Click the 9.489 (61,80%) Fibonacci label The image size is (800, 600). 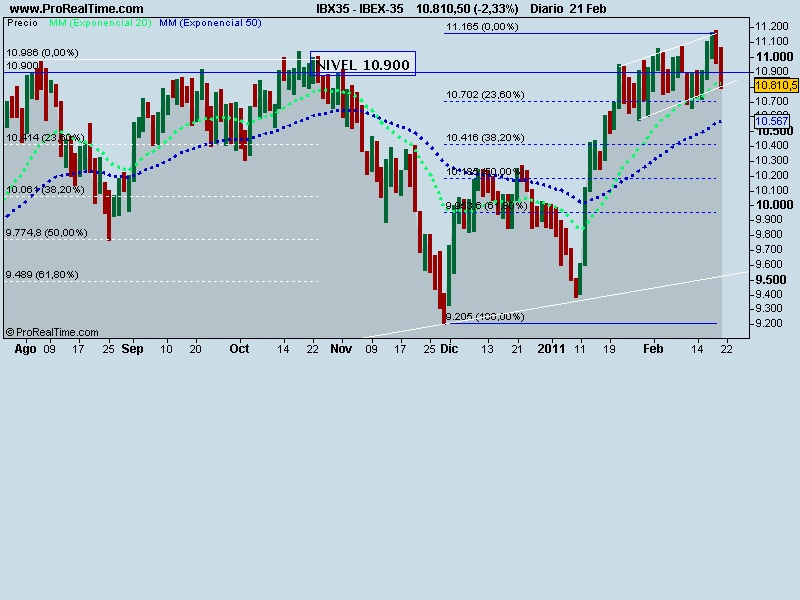click(x=42, y=275)
